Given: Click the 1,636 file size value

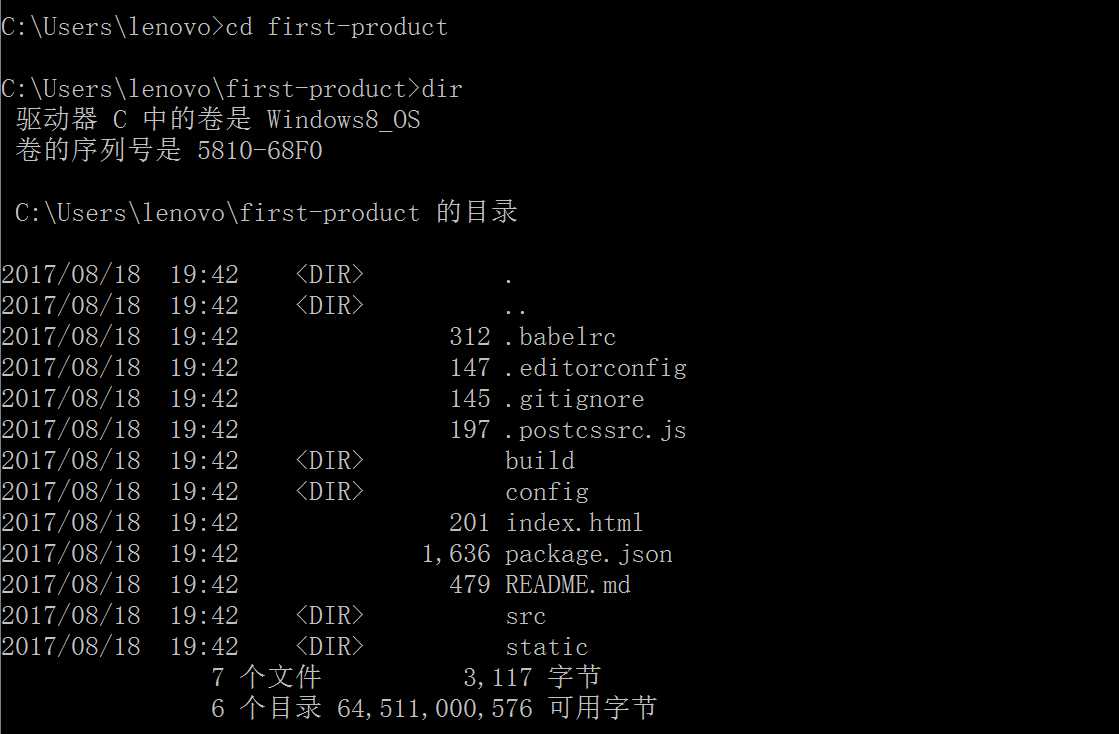Looking at the screenshot, I should click(x=457, y=554).
